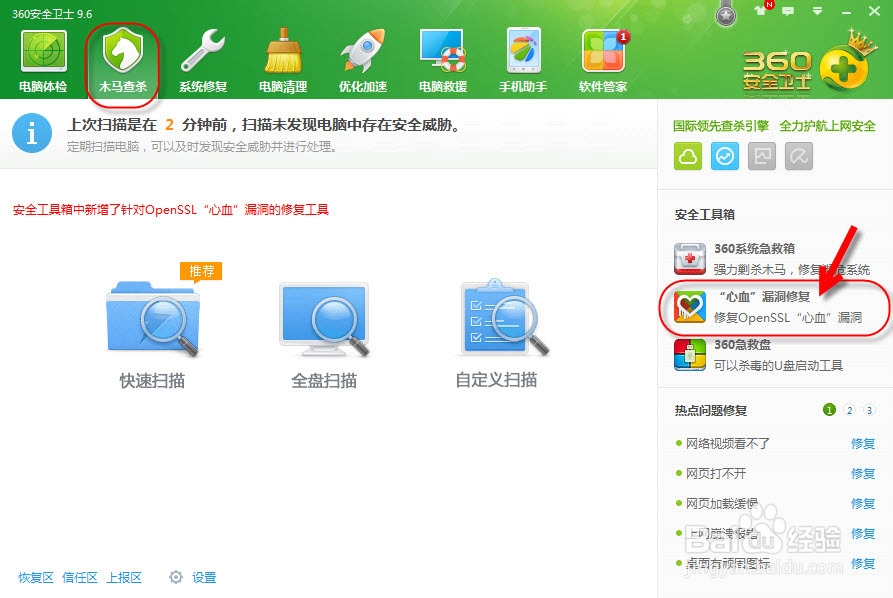Image resolution: width=893 pixels, height=598 pixels.
Task: Select 网页打不开 list item
Action: tap(716, 473)
